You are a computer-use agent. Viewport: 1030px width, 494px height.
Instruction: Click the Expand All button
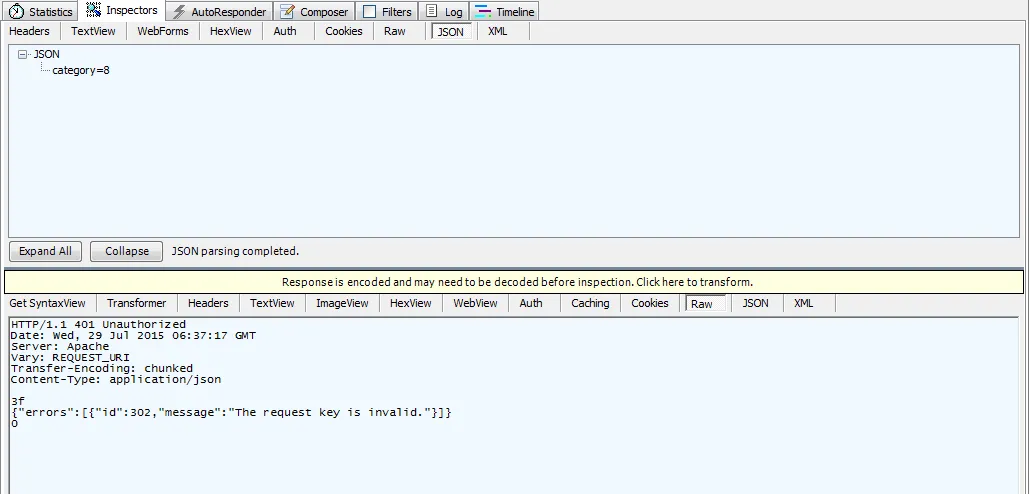pyautogui.click(x=45, y=251)
